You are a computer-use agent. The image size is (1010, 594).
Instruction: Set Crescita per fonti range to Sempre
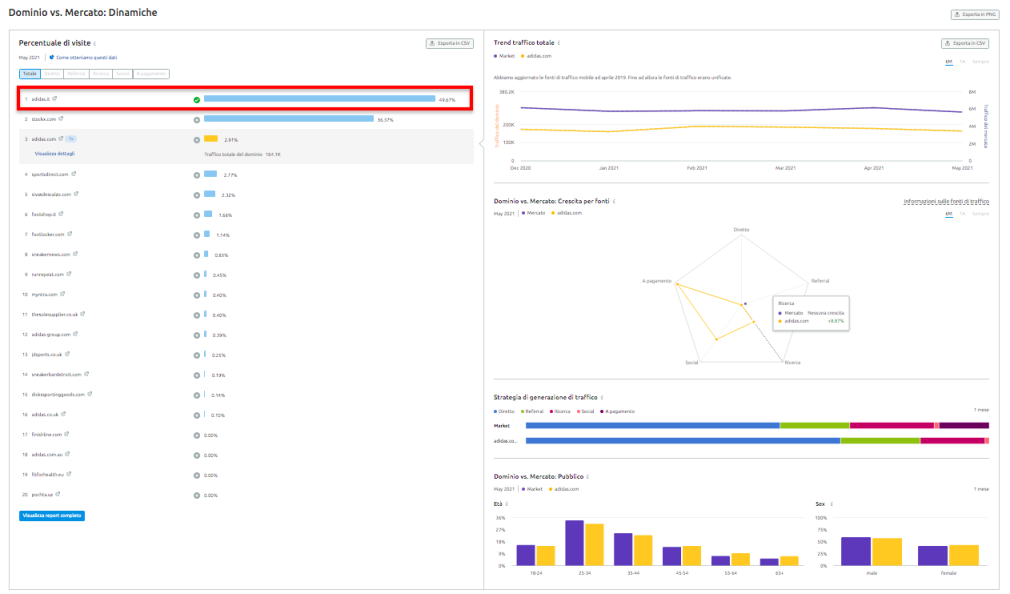click(x=980, y=214)
